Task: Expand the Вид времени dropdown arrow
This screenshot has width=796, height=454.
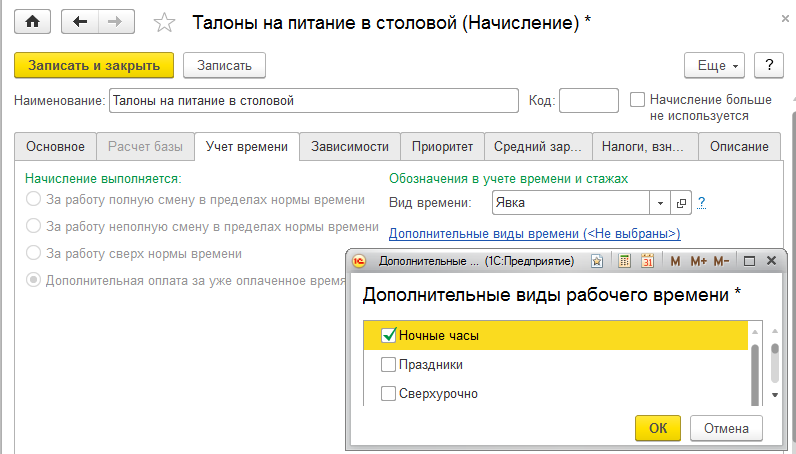Action: (x=660, y=203)
